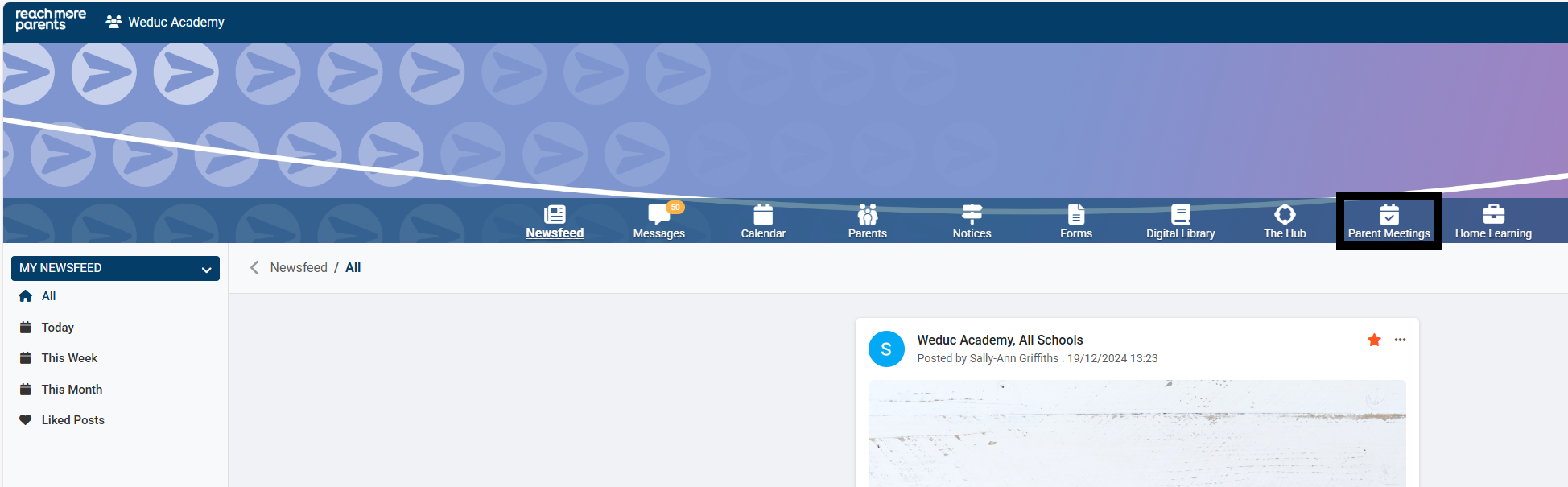Show Liked Posts in sidebar
1568x487 pixels.
pyautogui.click(x=72, y=420)
